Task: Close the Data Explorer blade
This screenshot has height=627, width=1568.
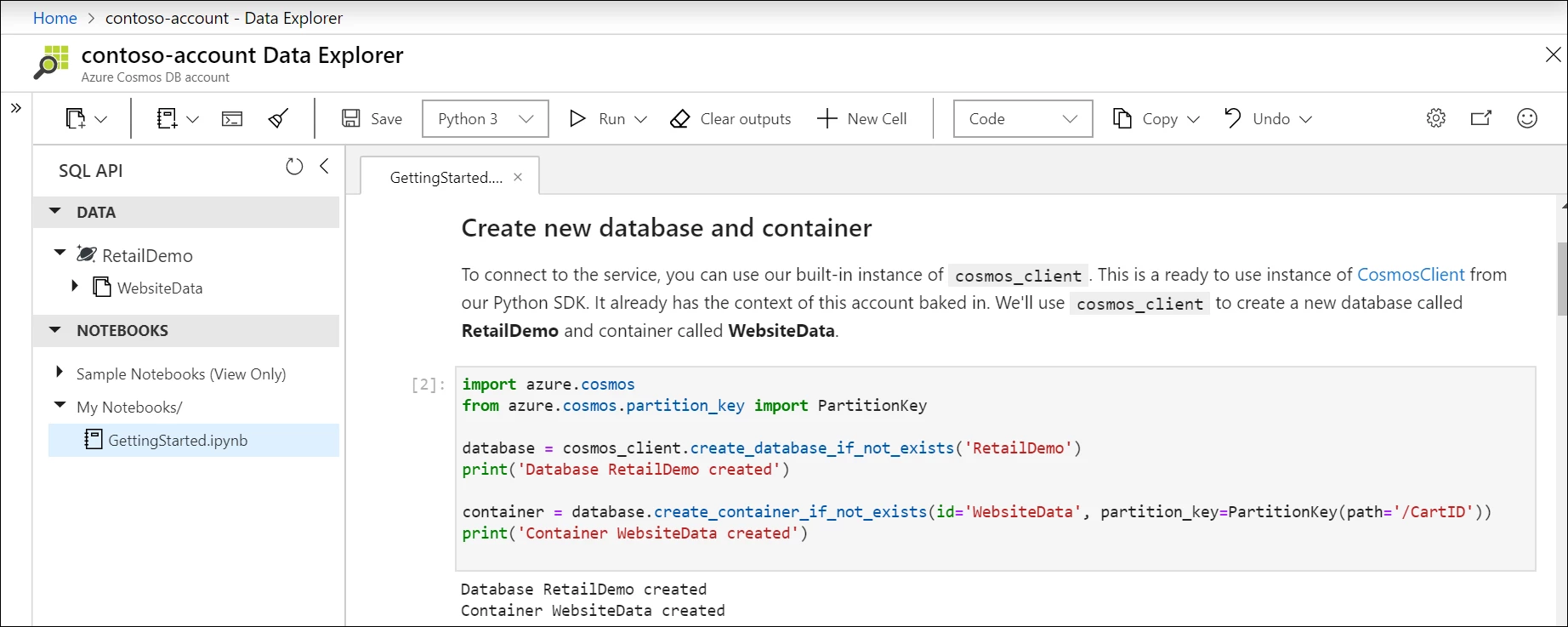Action: click(1553, 54)
